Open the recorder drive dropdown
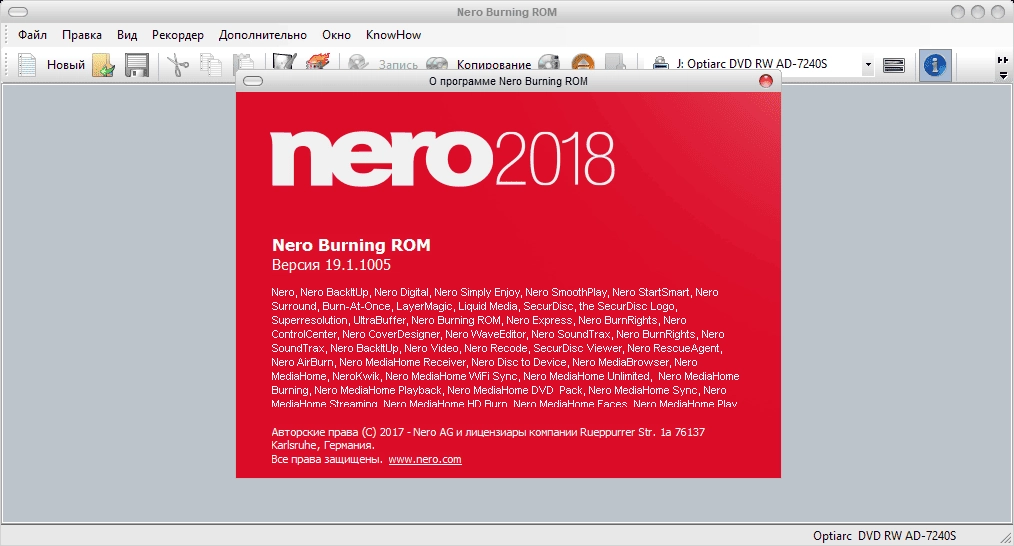The width and height of the screenshot is (1014, 546). [x=868, y=65]
